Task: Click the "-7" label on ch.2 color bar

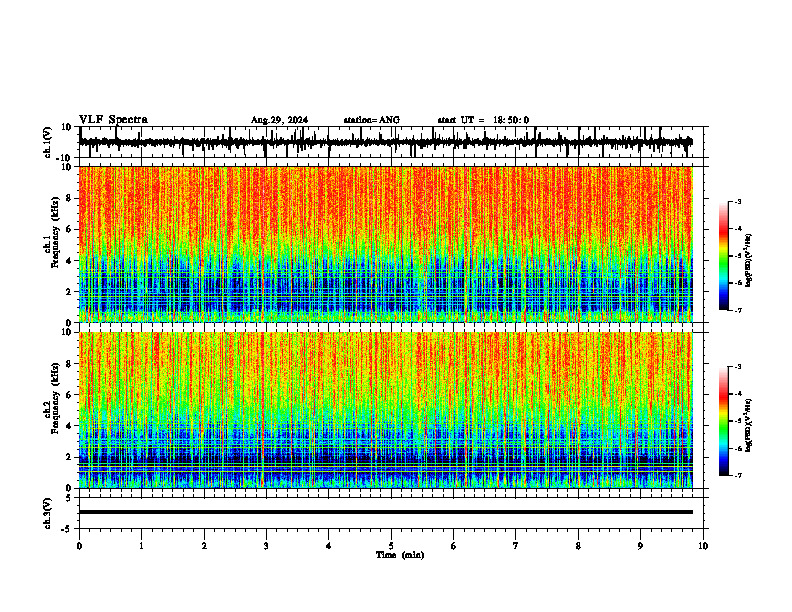Action: click(x=738, y=475)
